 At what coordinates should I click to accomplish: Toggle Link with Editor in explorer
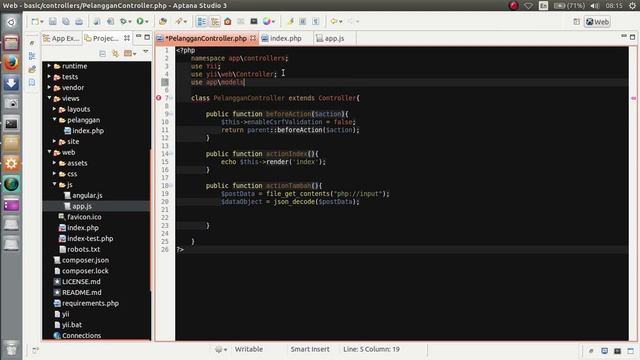tap(116, 53)
